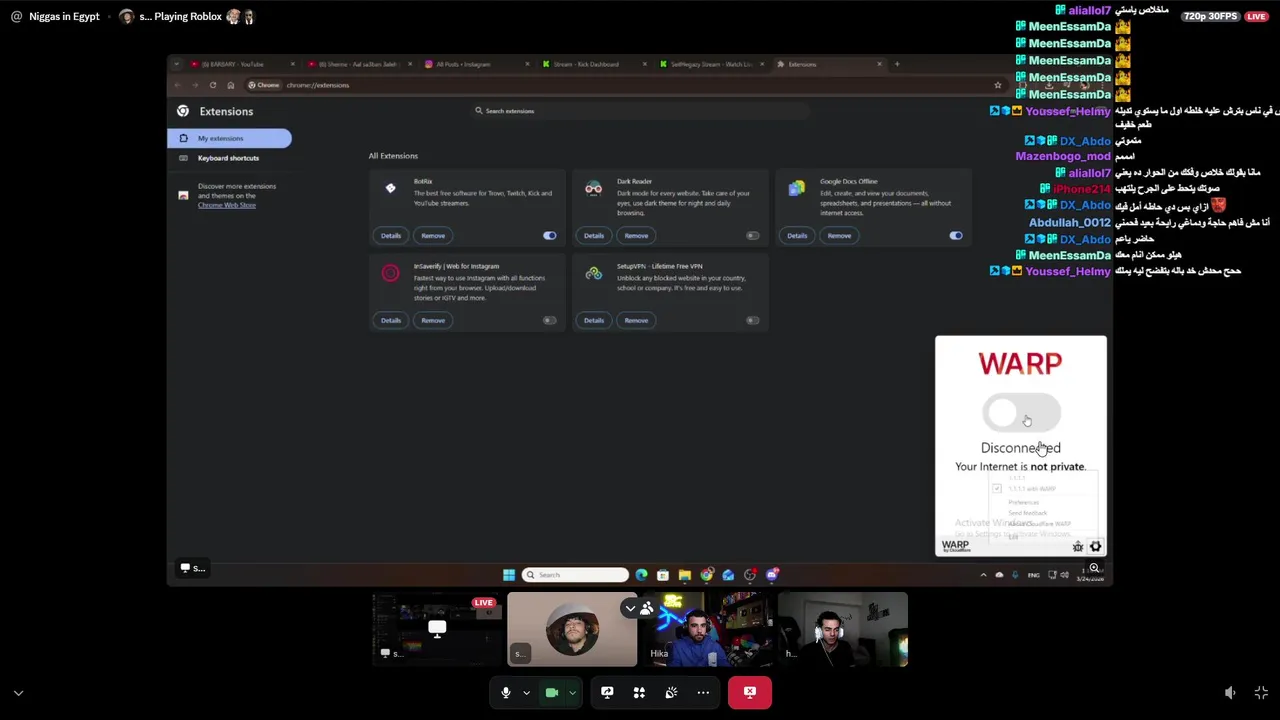Disconnect from the call
The height and width of the screenshot is (720, 1280).
pos(750,692)
